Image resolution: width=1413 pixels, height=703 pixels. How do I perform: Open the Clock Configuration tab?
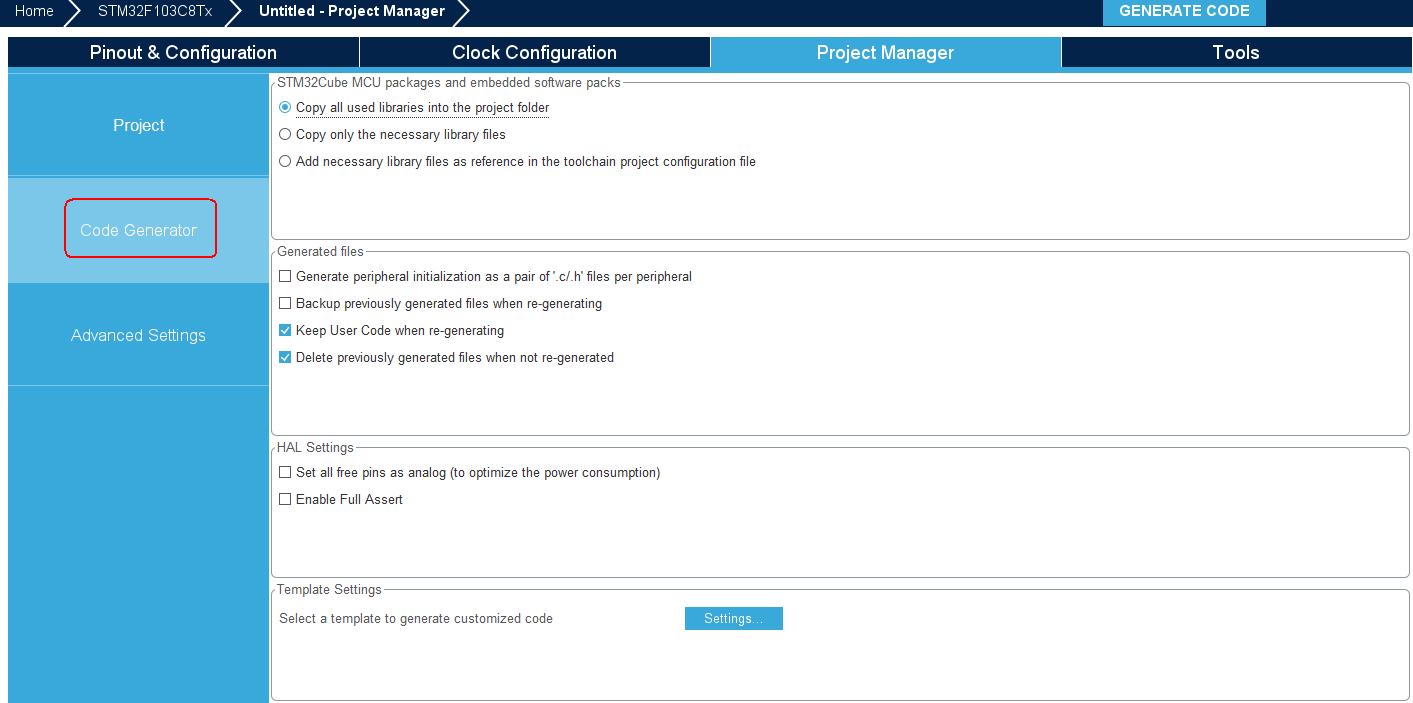click(x=534, y=53)
